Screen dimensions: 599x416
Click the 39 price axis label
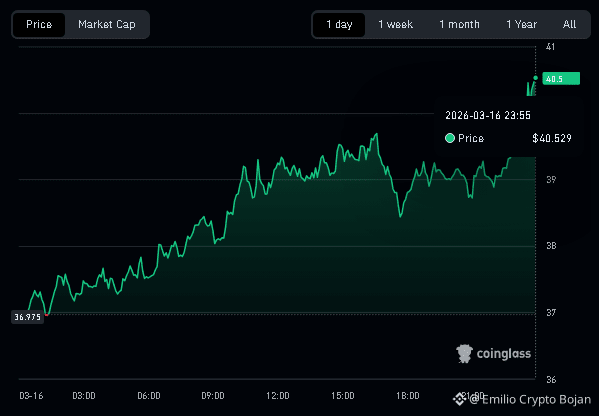551,180
